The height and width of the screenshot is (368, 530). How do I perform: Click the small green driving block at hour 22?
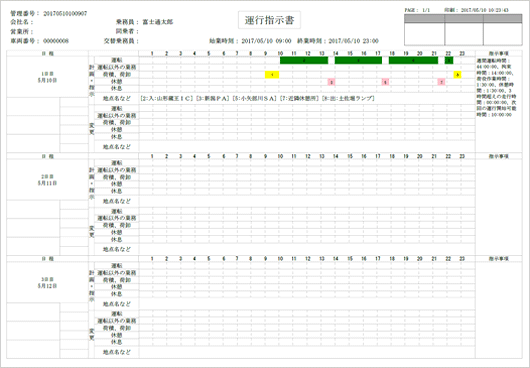(x=449, y=60)
